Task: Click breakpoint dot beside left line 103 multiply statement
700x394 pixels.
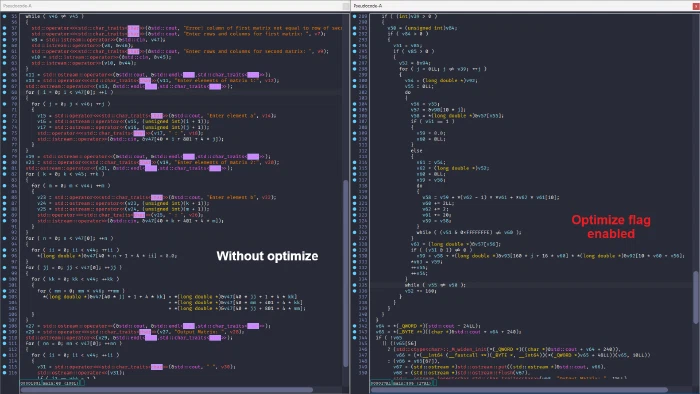Action: (x=4, y=296)
